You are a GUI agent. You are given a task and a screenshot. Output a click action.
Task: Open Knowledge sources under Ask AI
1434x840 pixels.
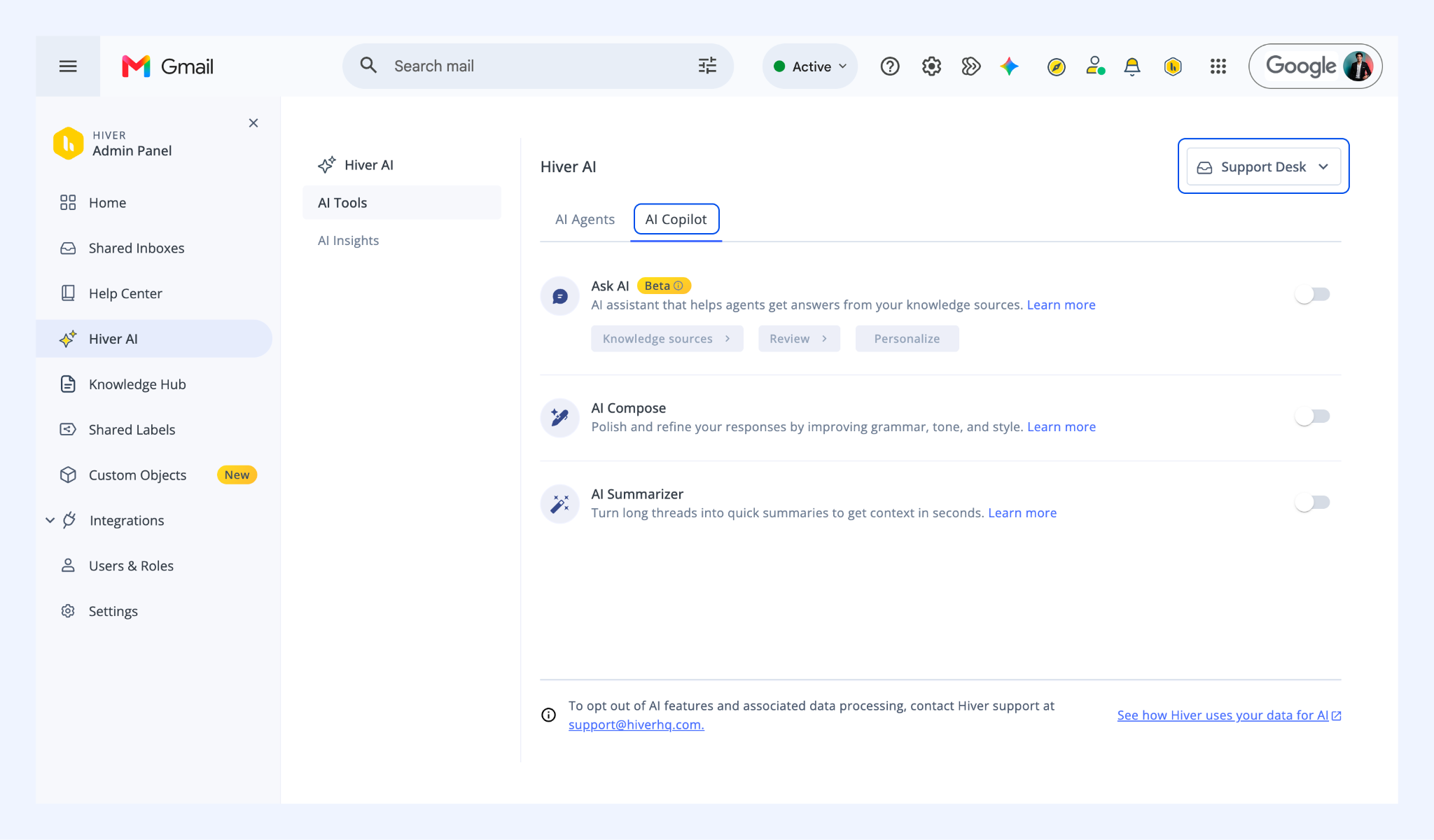click(x=667, y=339)
